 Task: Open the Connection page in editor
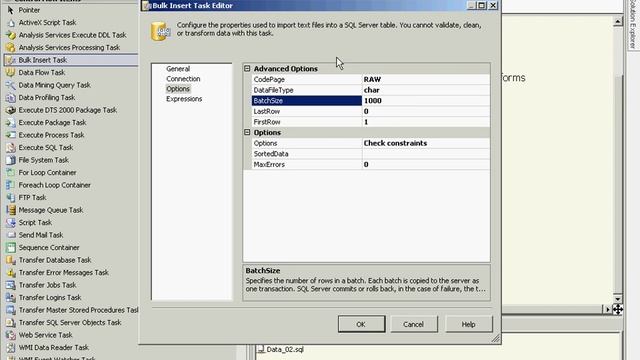pos(183,79)
